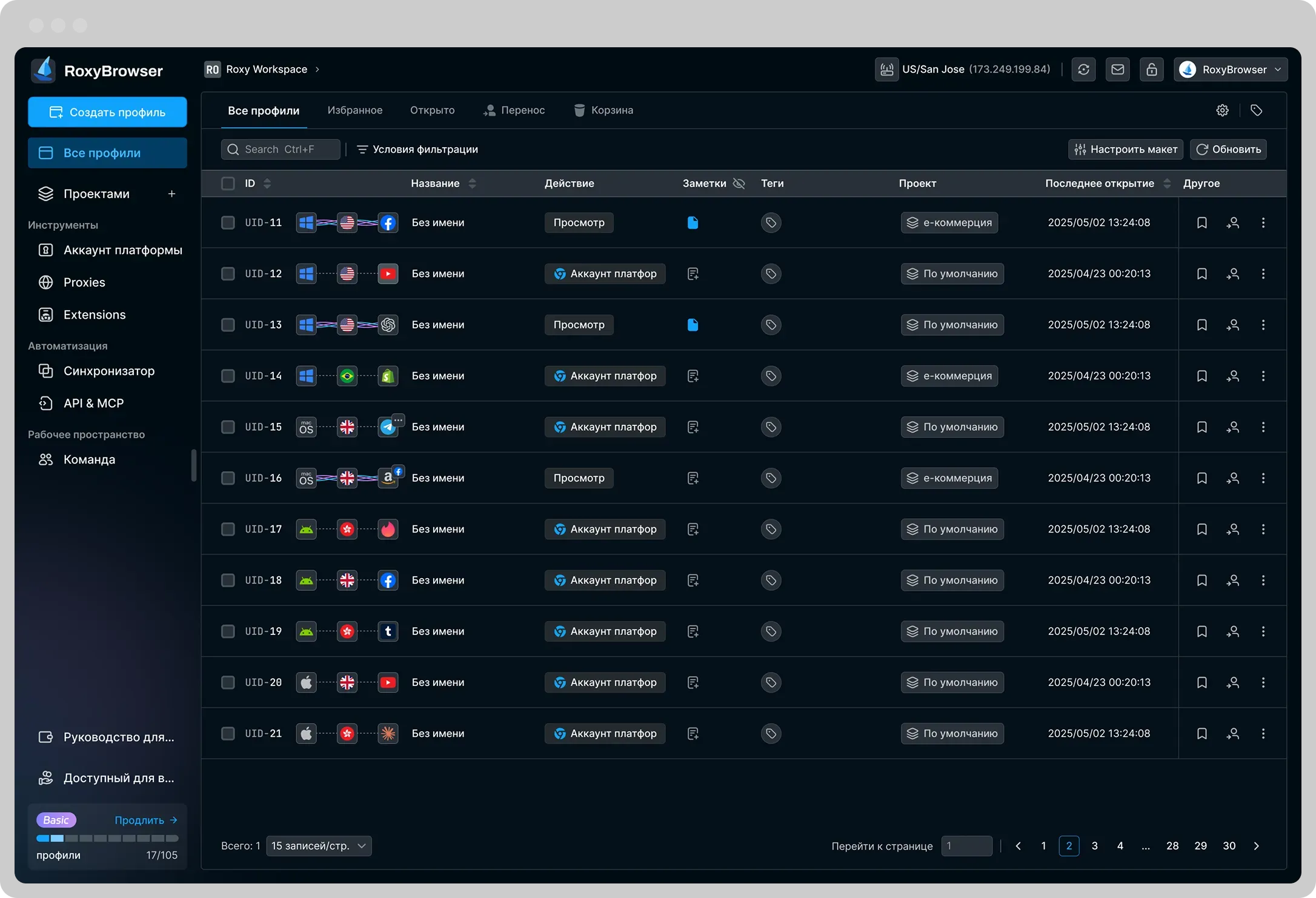The height and width of the screenshot is (898, 1316).
Task: Toggle notes visibility eye icon in header
Action: tap(739, 184)
